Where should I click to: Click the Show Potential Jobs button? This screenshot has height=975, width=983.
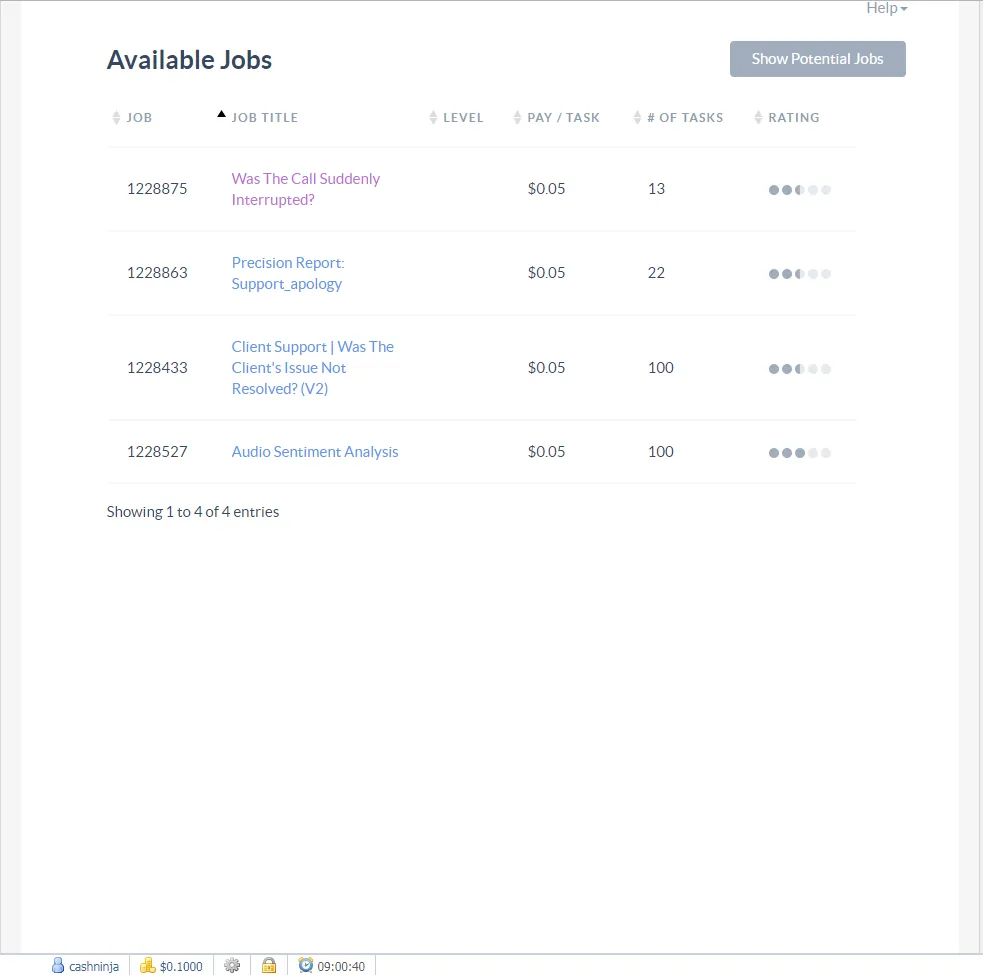(x=817, y=59)
